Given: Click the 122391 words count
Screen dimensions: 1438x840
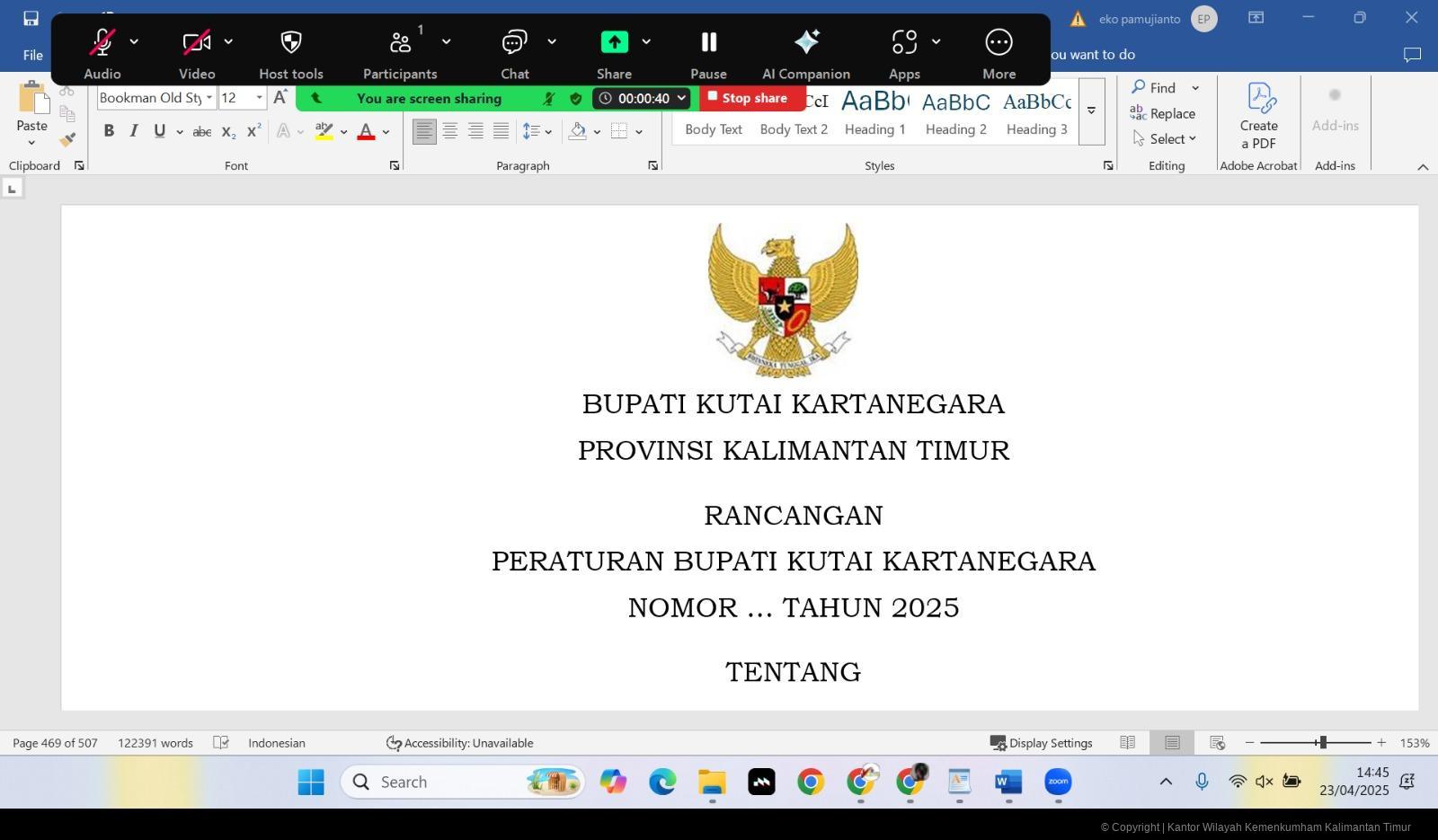Looking at the screenshot, I should click(x=155, y=743).
